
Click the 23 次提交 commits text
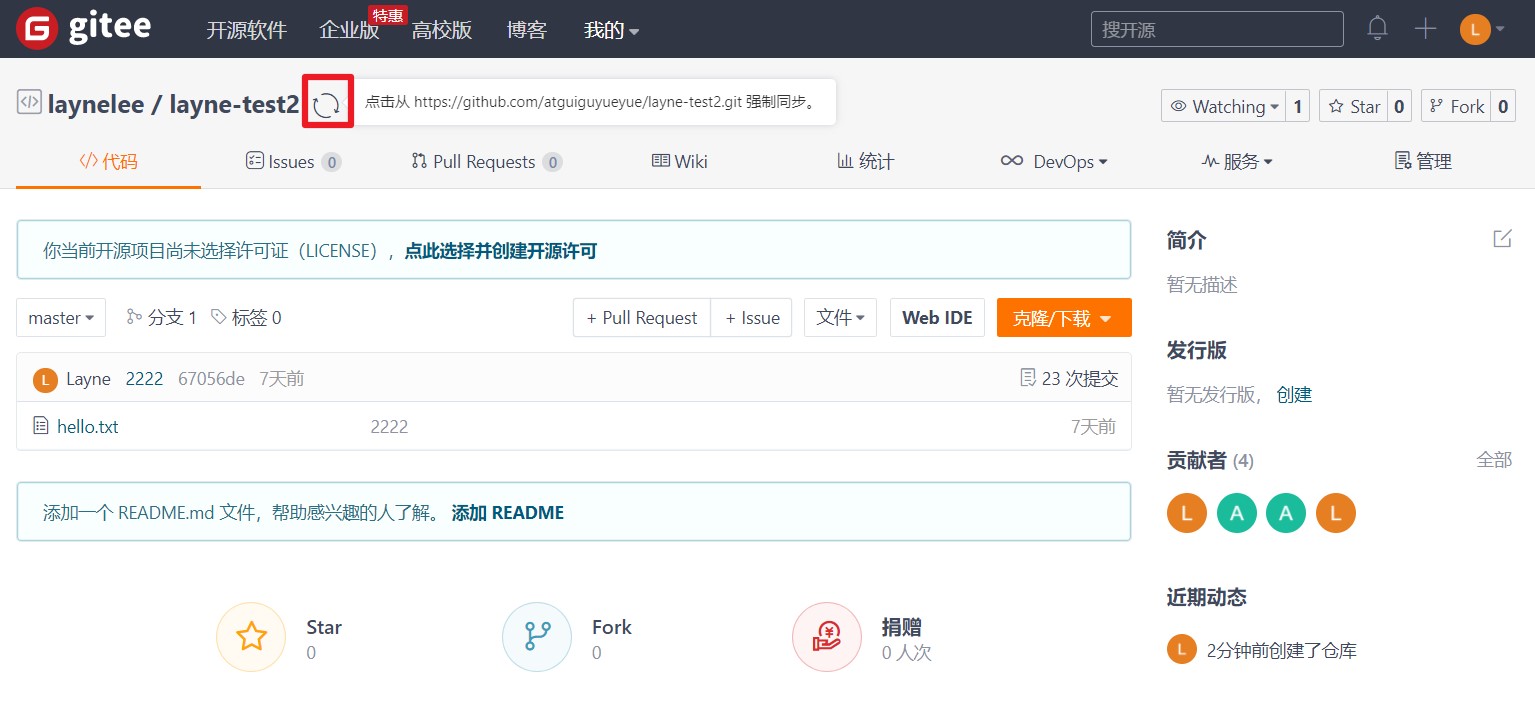1080,378
